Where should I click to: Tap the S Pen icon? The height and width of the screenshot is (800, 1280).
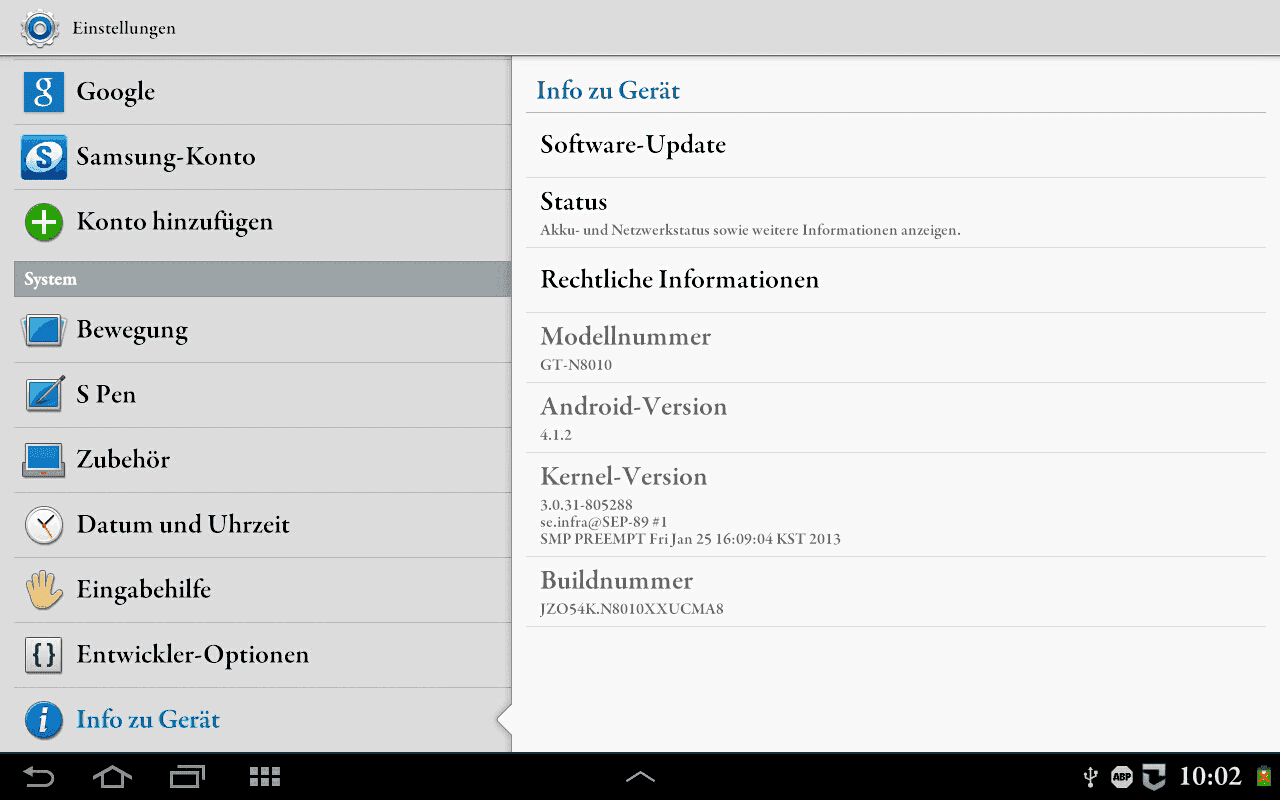click(43, 395)
